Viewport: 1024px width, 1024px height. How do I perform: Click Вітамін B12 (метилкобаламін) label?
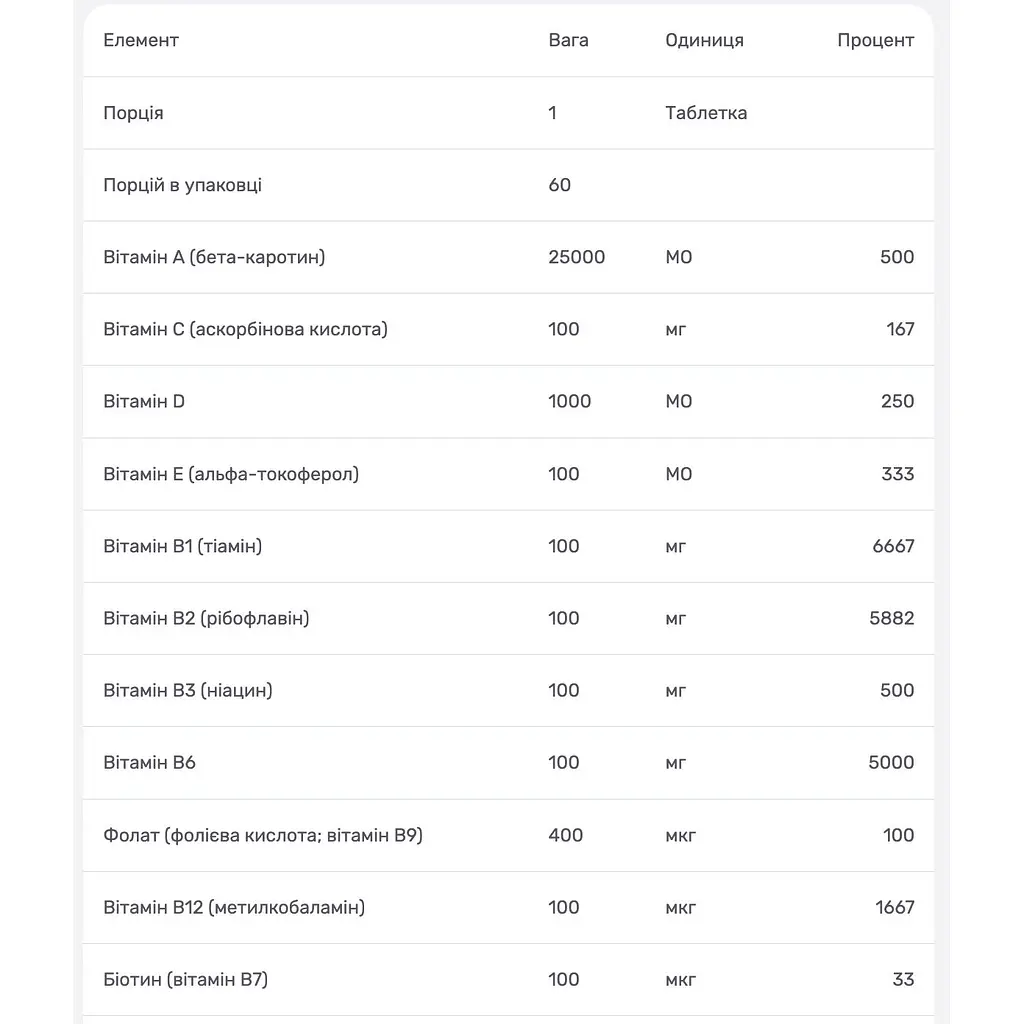(x=234, y=908)
